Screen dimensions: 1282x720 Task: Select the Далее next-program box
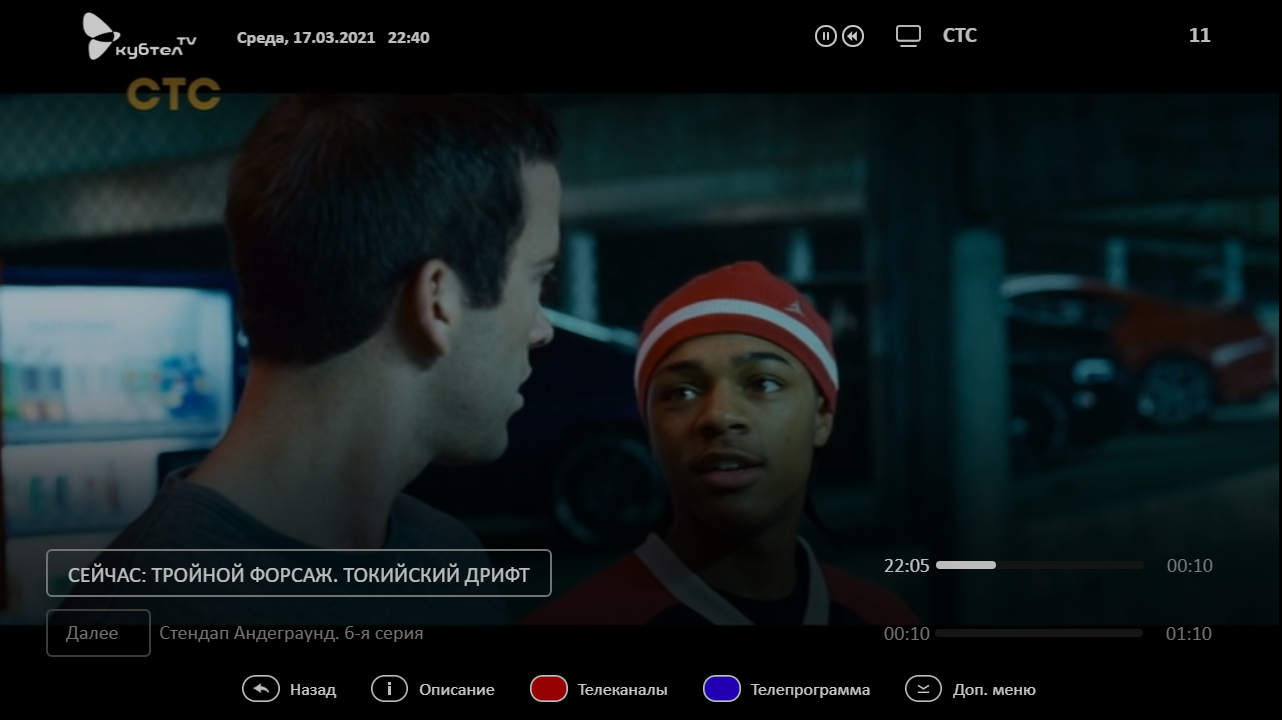pyautogui.click(x=98, y=633)
